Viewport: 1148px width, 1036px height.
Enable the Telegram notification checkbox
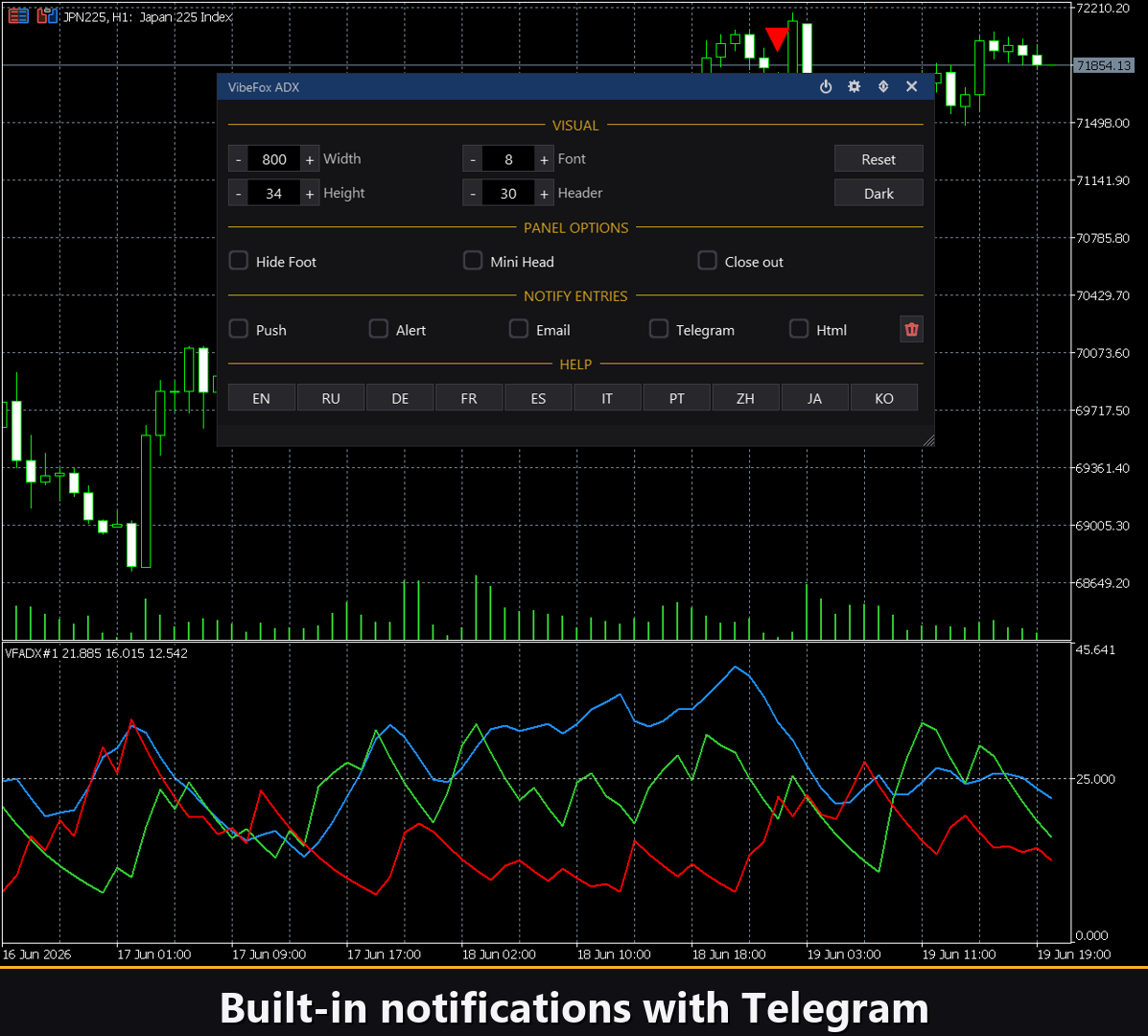658,329
